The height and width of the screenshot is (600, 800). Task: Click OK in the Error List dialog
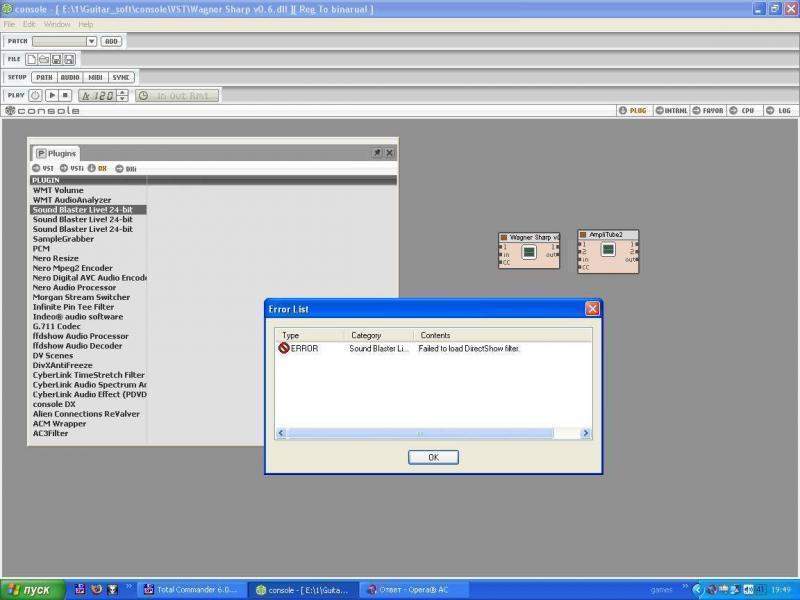pyautogui.click(x=433, y=457)
